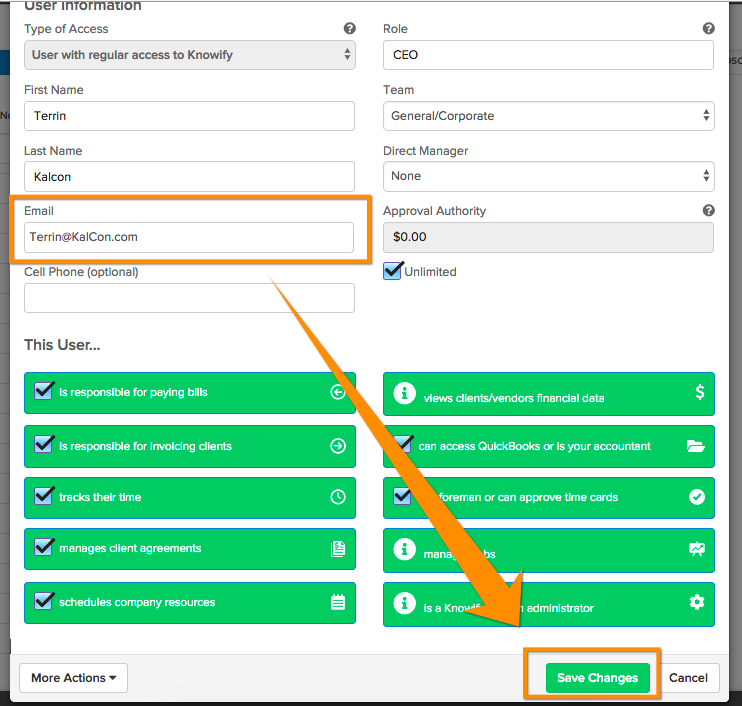Click the folder icon on QuickBooks tile
This screenshot has width=742, height=706.
click(x=697, y=446)
